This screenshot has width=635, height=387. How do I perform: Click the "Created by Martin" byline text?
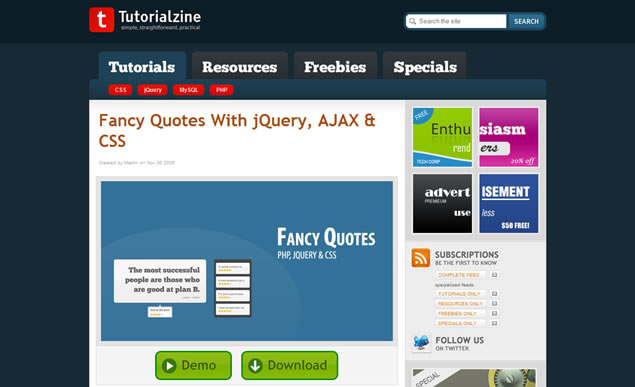137,163
